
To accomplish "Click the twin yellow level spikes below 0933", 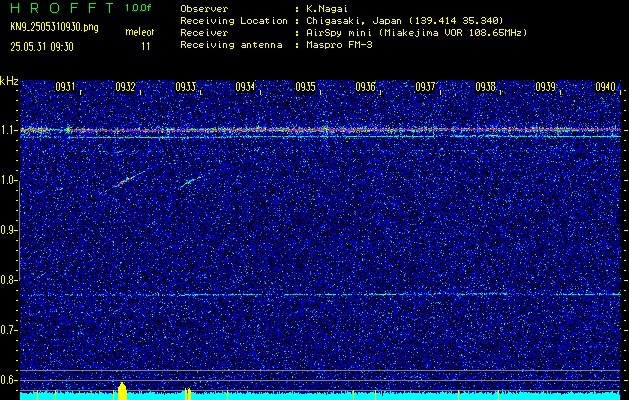I will (x=187, y=394).
